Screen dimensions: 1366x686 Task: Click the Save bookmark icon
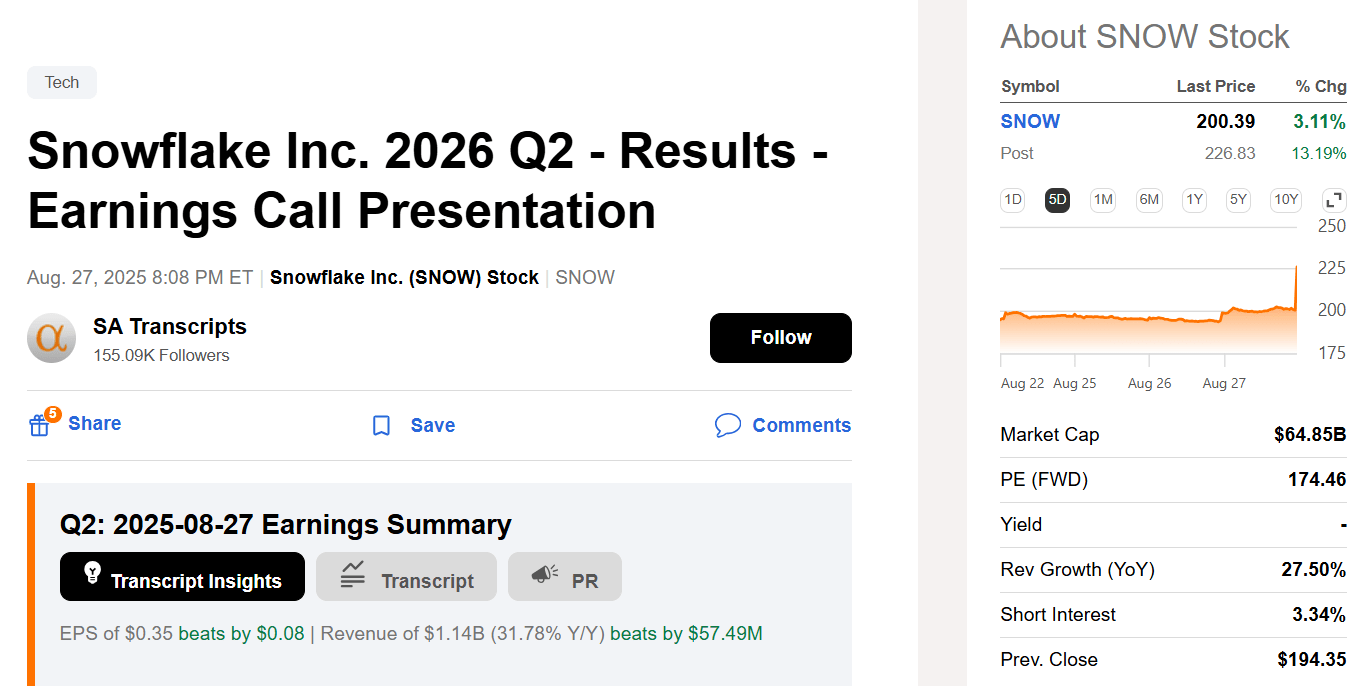[381, 426]
